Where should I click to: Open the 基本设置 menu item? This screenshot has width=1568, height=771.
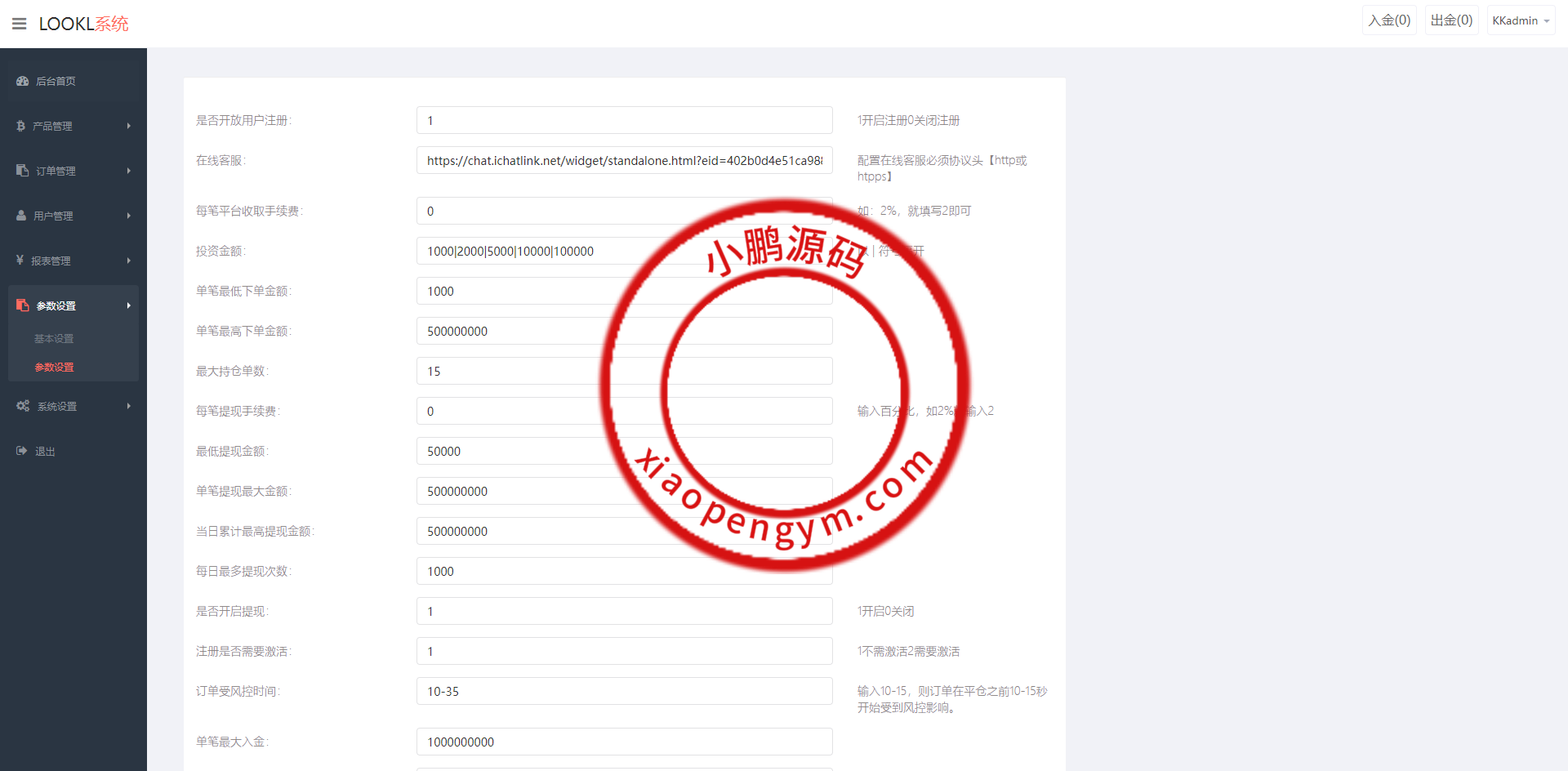(x=53, y=338)
